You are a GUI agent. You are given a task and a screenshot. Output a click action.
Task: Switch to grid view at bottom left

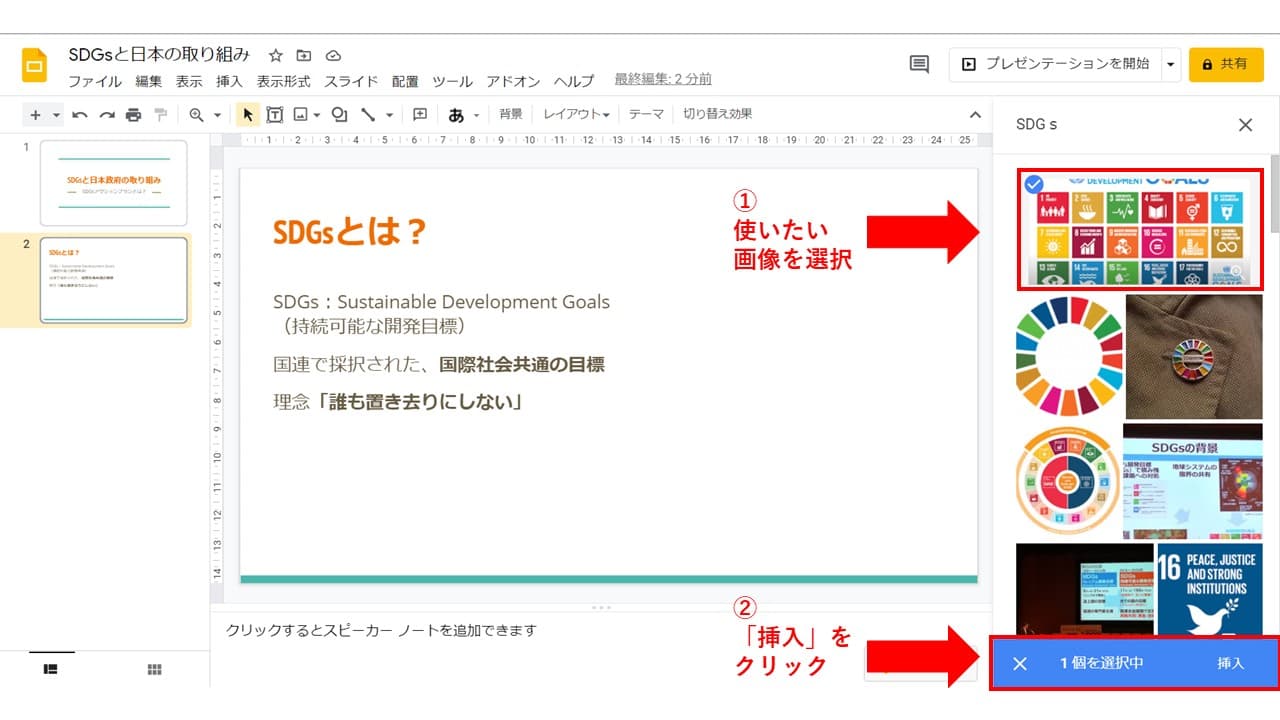pyautogui.click(x=155, y=669)
